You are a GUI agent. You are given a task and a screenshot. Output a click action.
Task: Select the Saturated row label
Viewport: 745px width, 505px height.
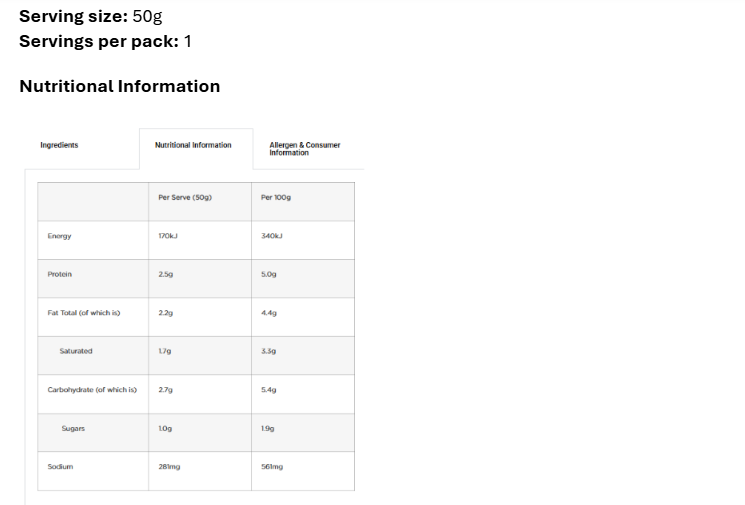76,351
